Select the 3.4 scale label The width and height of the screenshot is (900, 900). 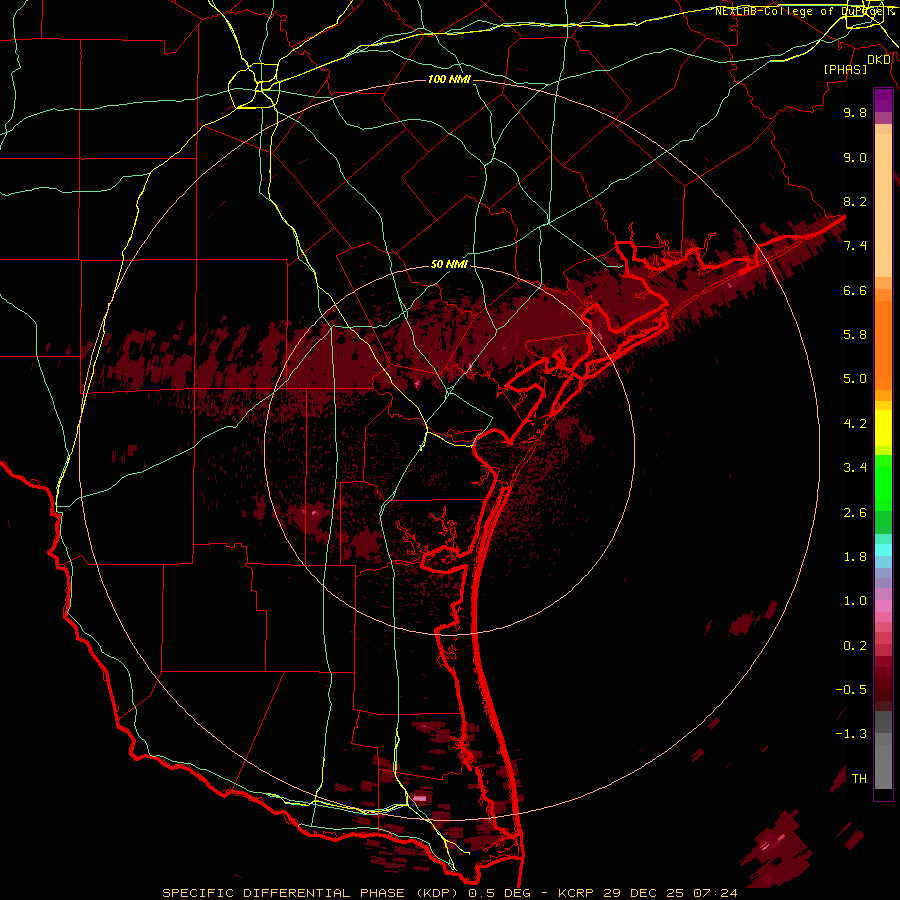coord(855,468)
